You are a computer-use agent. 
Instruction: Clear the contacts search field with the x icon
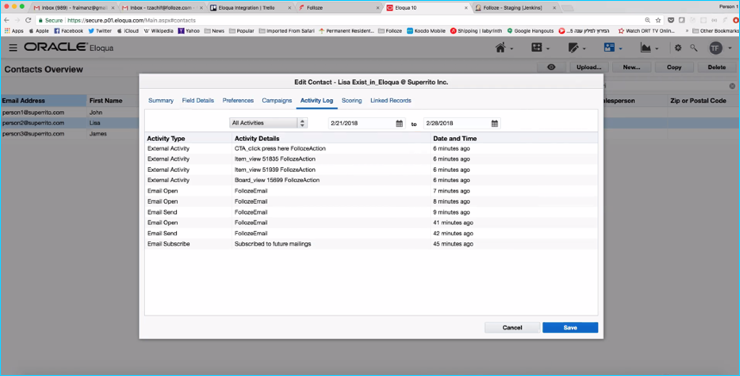[732, 86]
